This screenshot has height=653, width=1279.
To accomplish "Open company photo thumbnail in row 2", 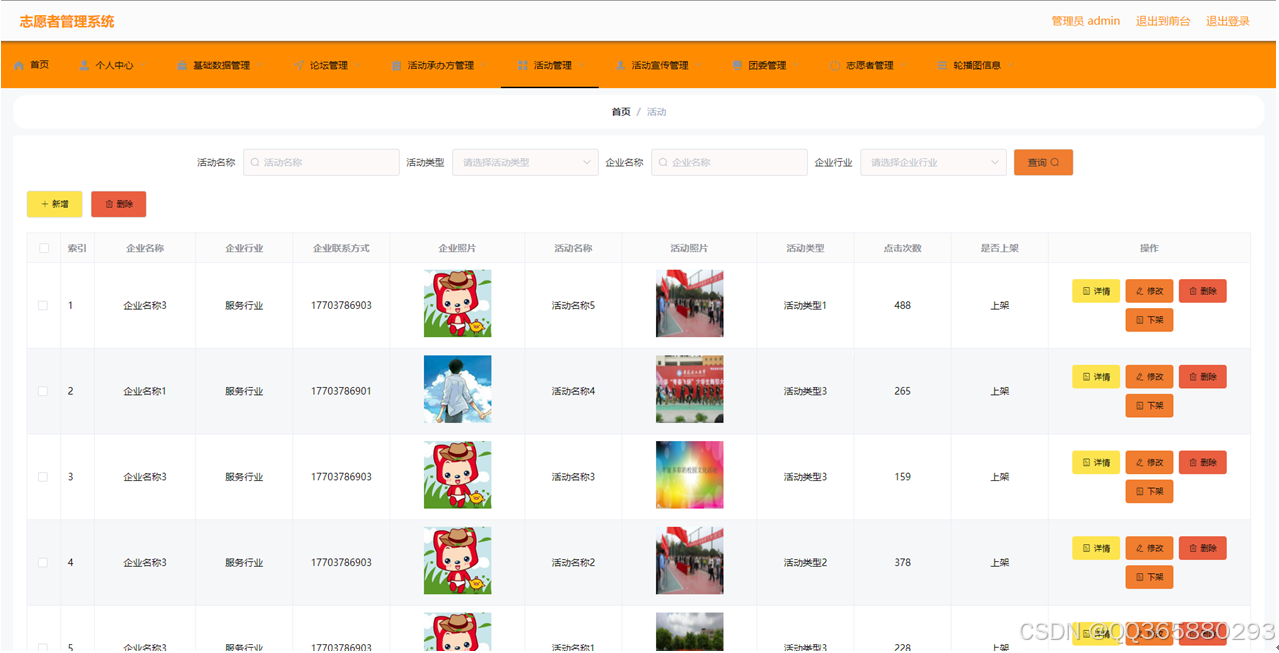I will [457, 389].
